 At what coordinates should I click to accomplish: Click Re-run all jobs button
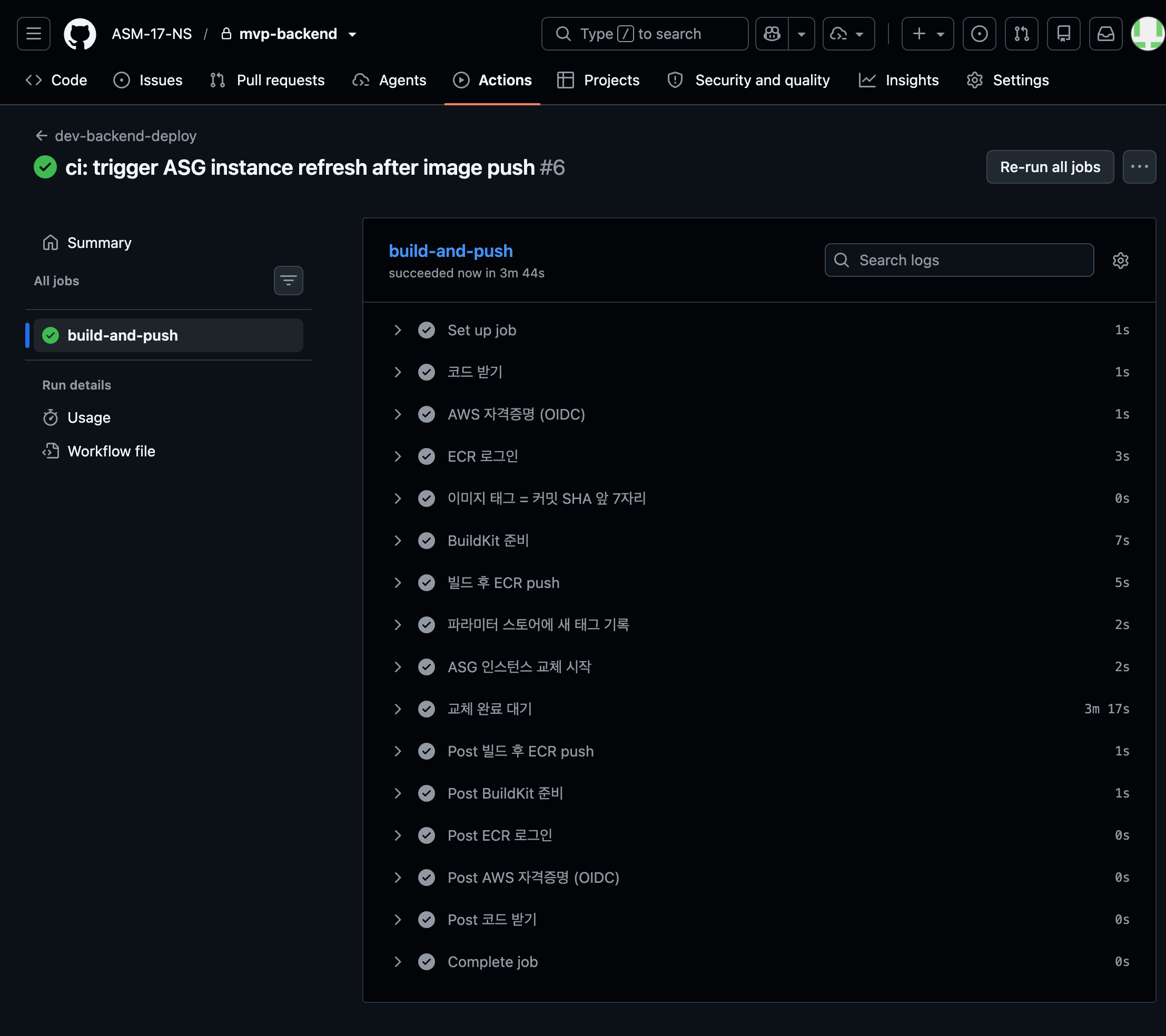pos(1050,167)
